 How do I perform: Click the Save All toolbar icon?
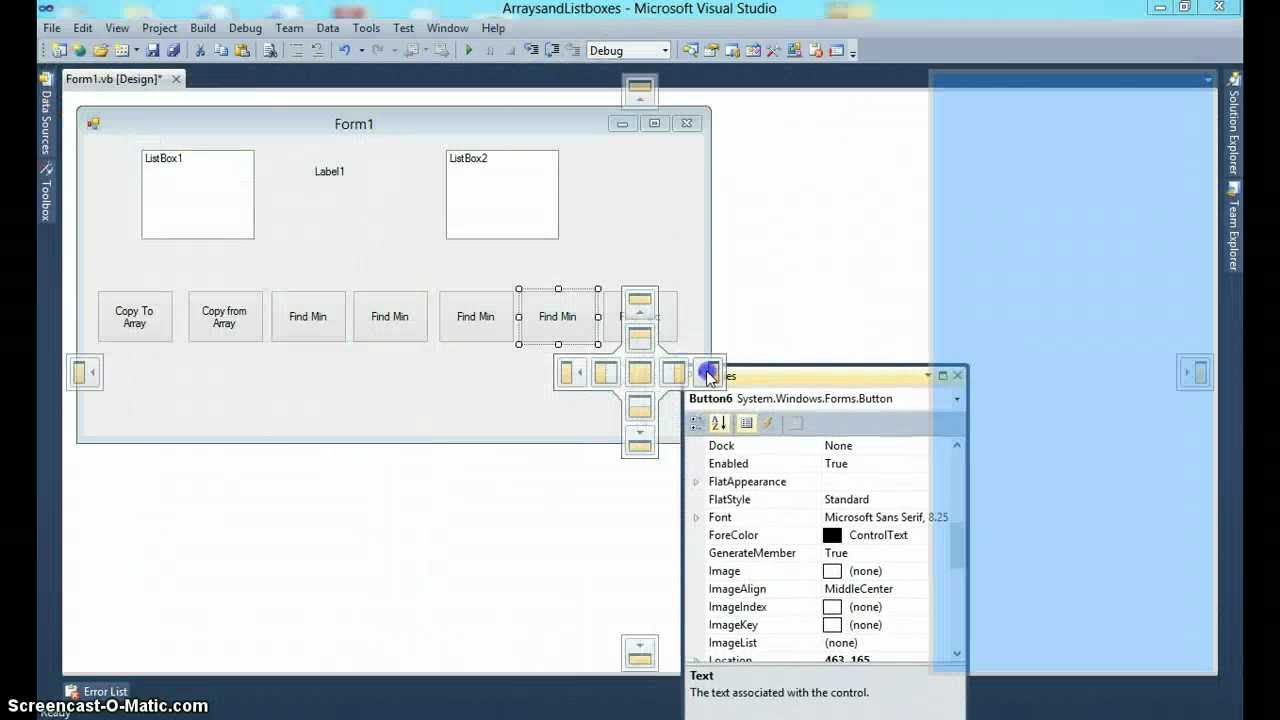click(x=173, y=50)
